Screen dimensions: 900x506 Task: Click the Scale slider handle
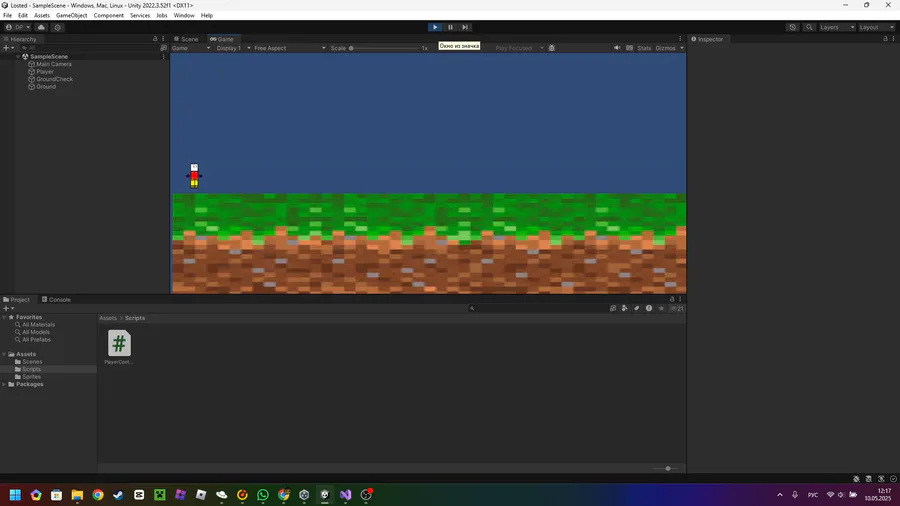click(x=351, y=48)
